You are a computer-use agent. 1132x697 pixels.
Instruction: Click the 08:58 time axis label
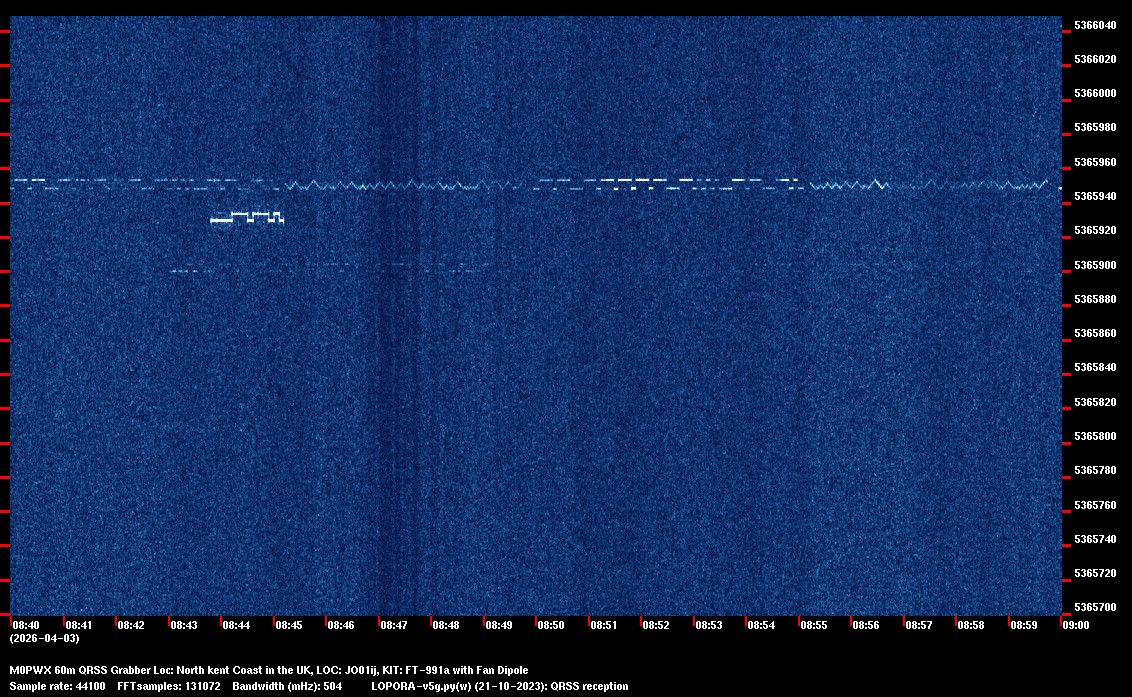[x=971, y=625]
